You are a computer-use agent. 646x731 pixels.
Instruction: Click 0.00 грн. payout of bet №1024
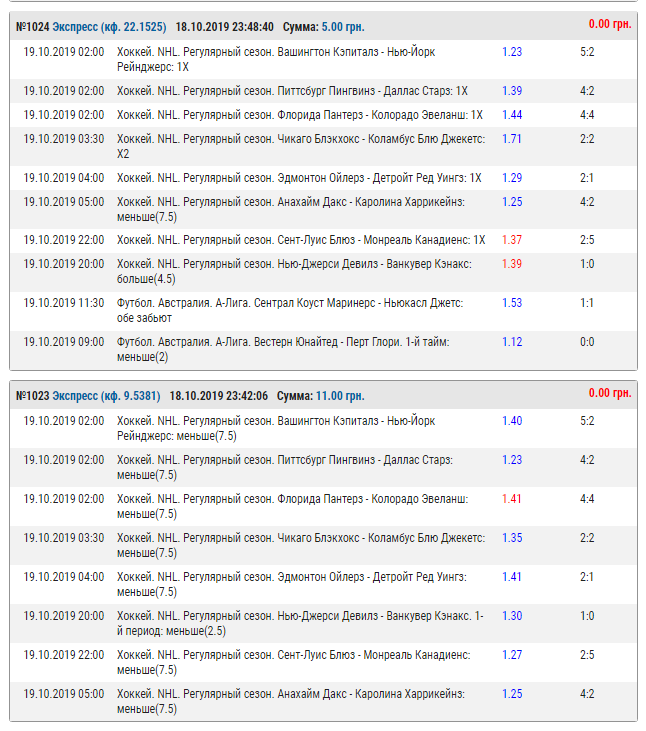[x=610, y=24]
